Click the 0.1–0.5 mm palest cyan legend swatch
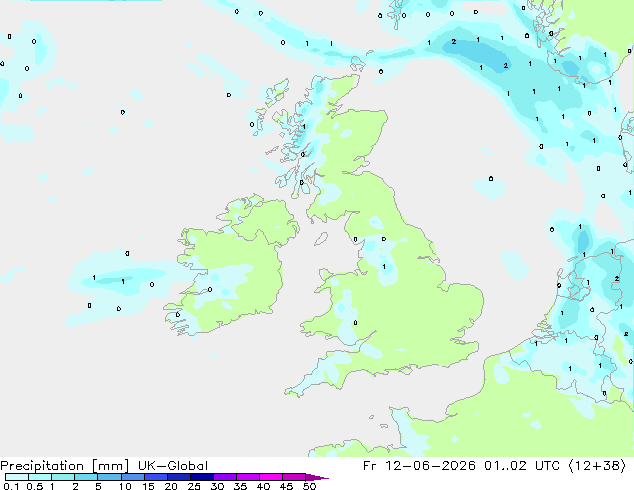This screenshot has width=634, height=490. [17, 477]
